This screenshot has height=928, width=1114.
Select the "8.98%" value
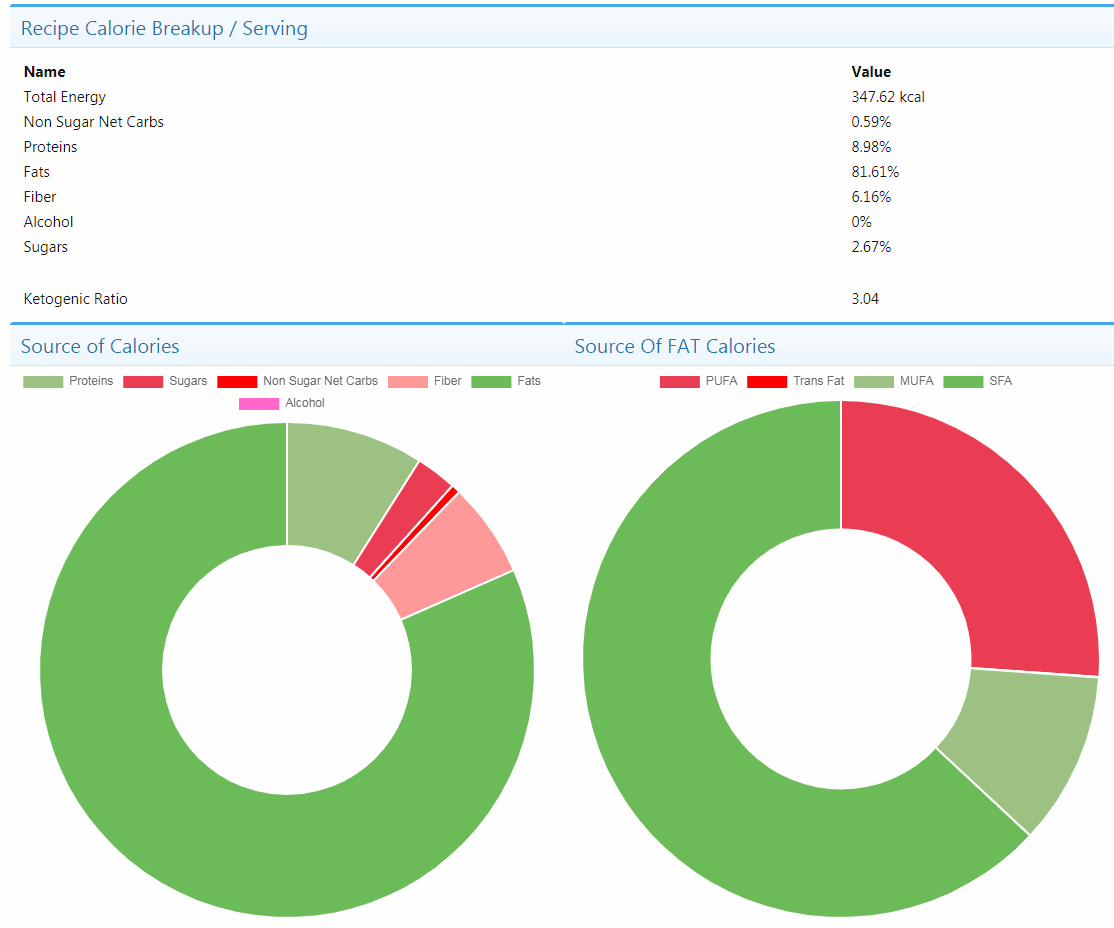871,147
